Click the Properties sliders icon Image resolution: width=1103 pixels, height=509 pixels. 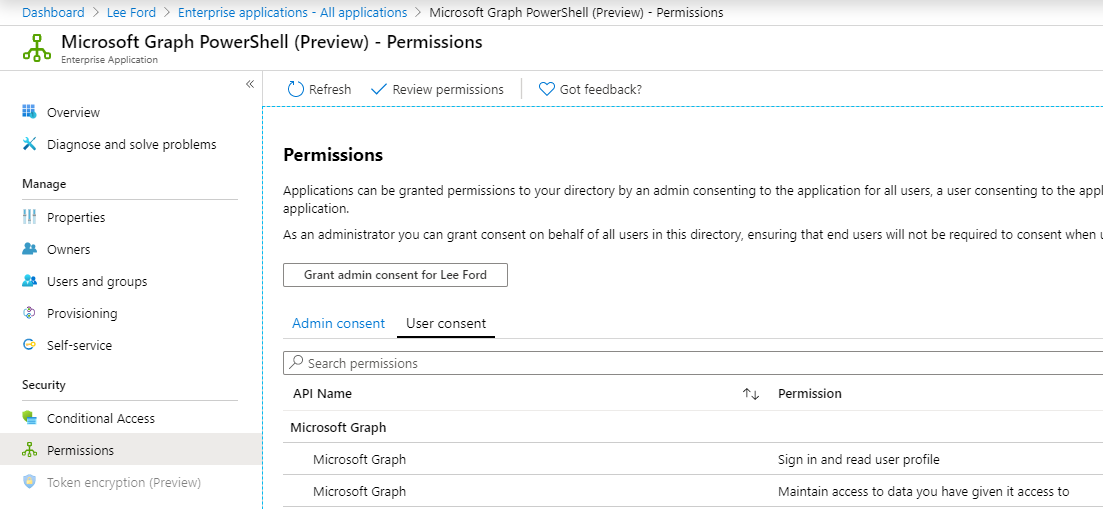(x=29, y=217)
